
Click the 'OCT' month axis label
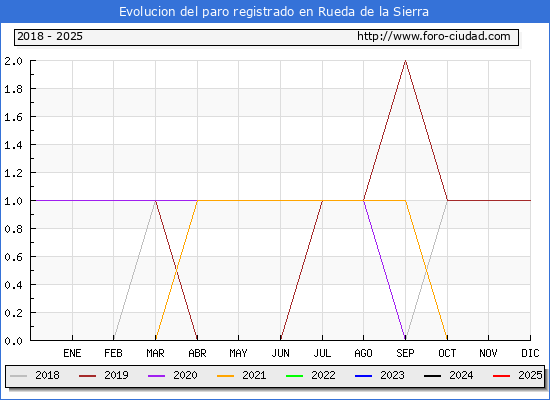tap(447, 353)
